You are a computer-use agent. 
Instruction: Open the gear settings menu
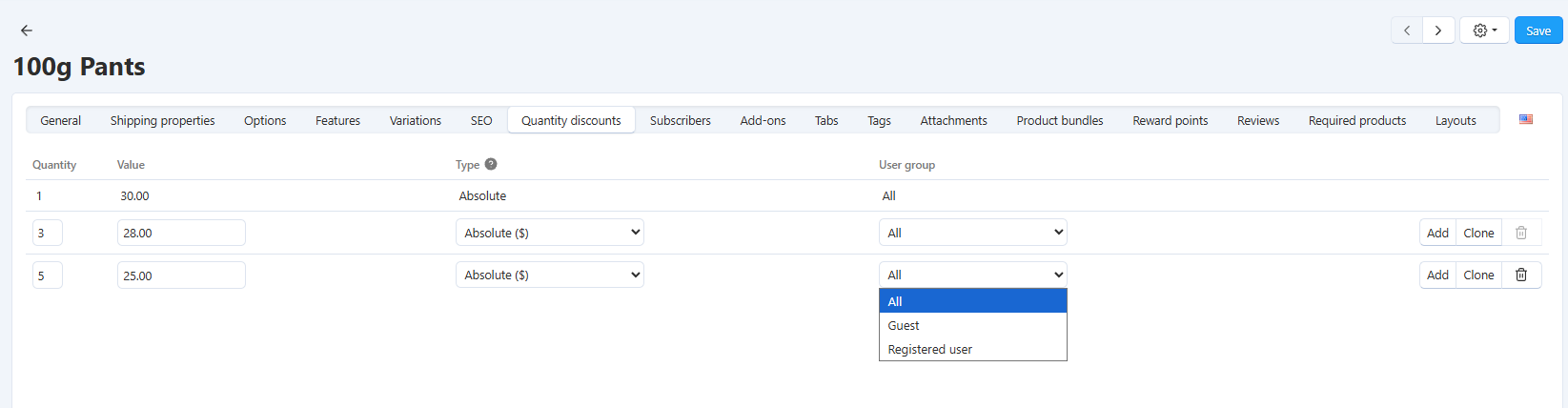(1484, 31)
